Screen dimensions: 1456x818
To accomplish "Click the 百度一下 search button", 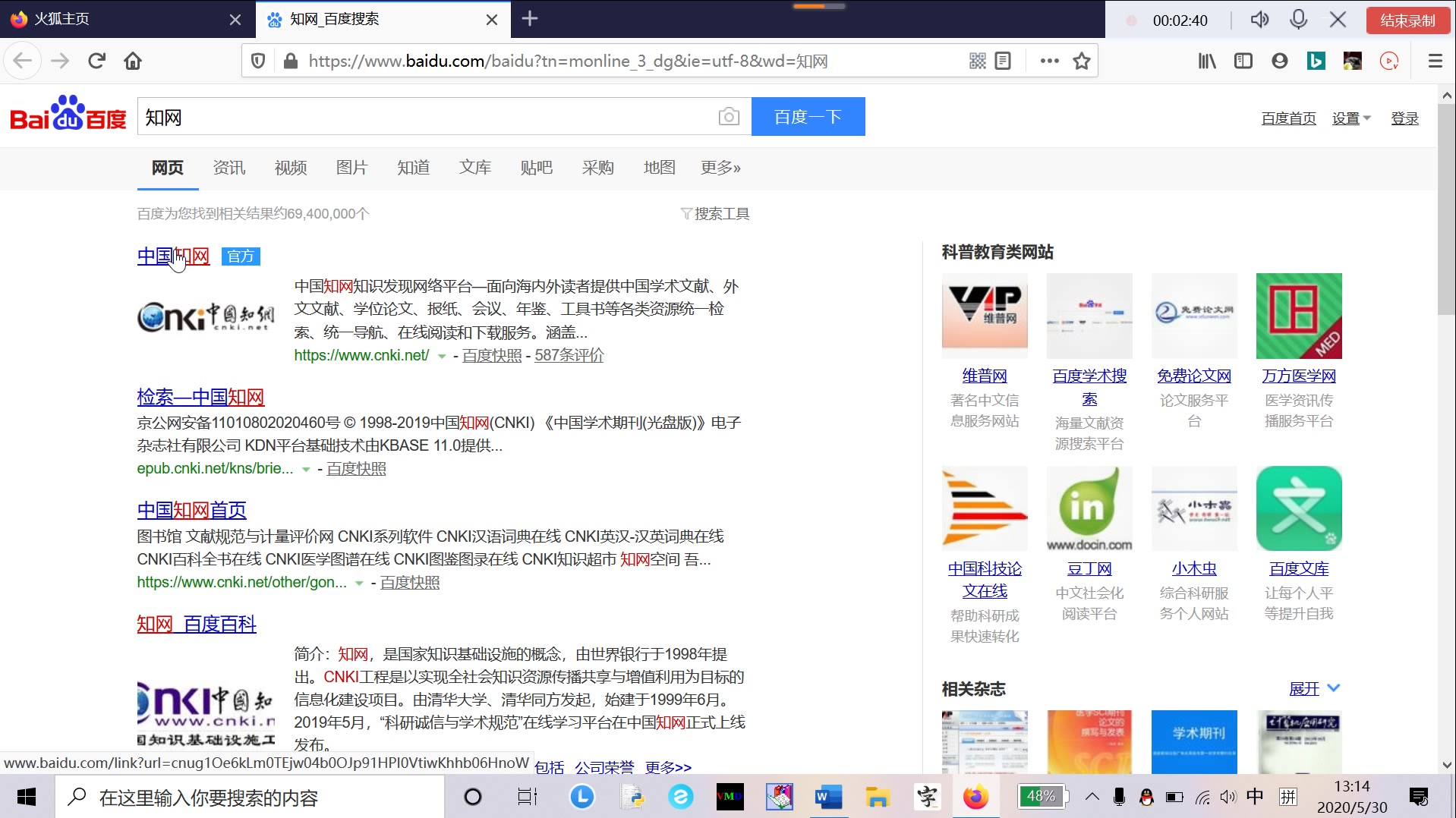I will tap(808, 117).
